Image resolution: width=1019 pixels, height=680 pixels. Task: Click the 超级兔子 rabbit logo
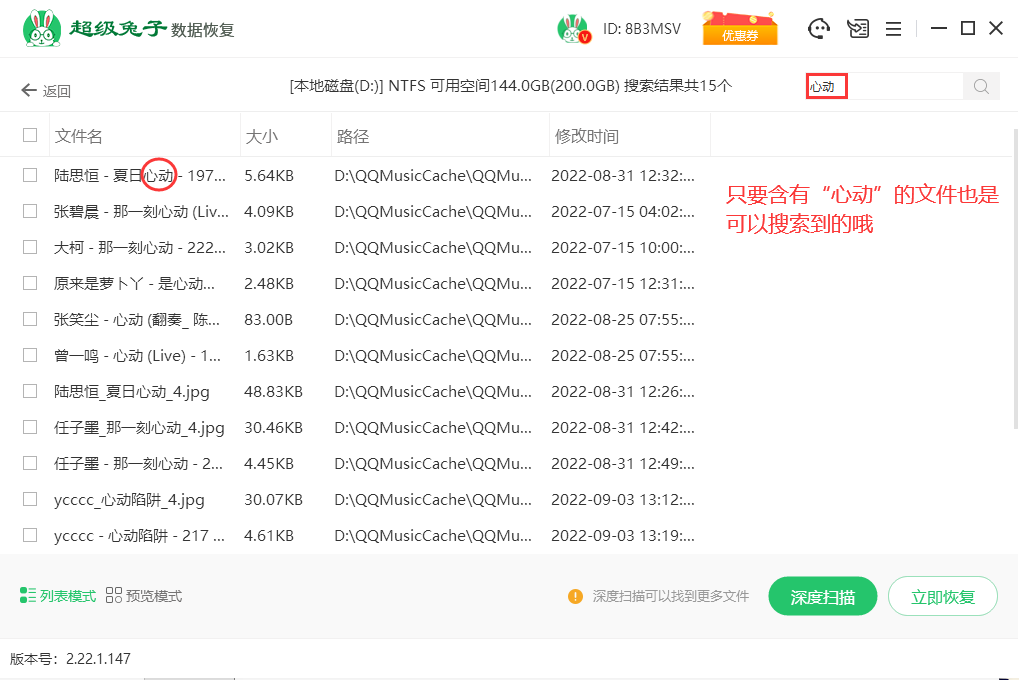(40, 29)
